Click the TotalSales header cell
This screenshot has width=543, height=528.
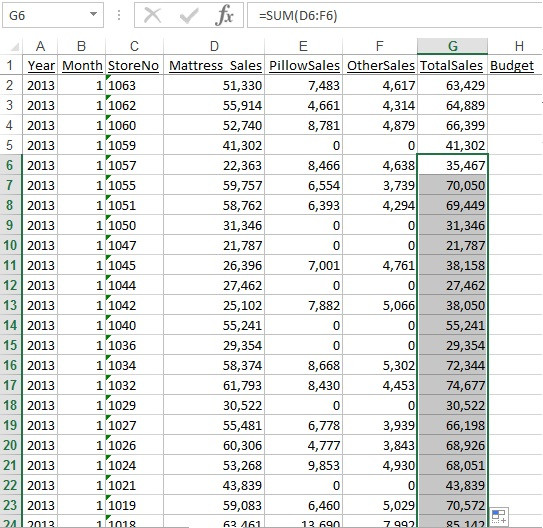coord(453,65)
